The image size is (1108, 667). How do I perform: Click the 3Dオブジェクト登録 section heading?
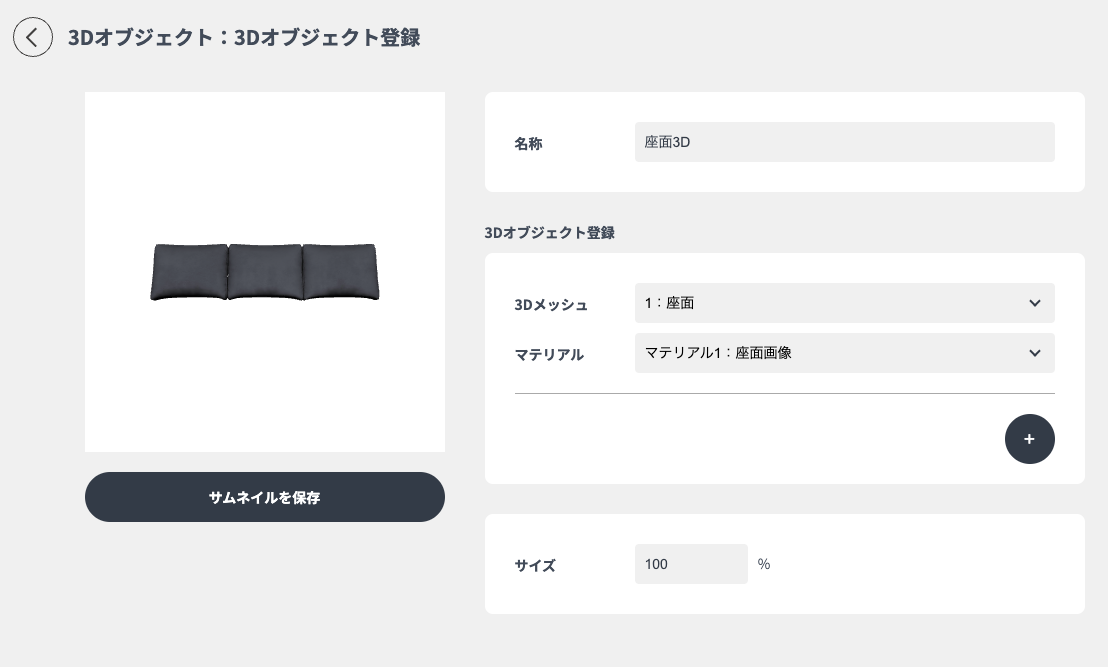click(x=550, y=232)
